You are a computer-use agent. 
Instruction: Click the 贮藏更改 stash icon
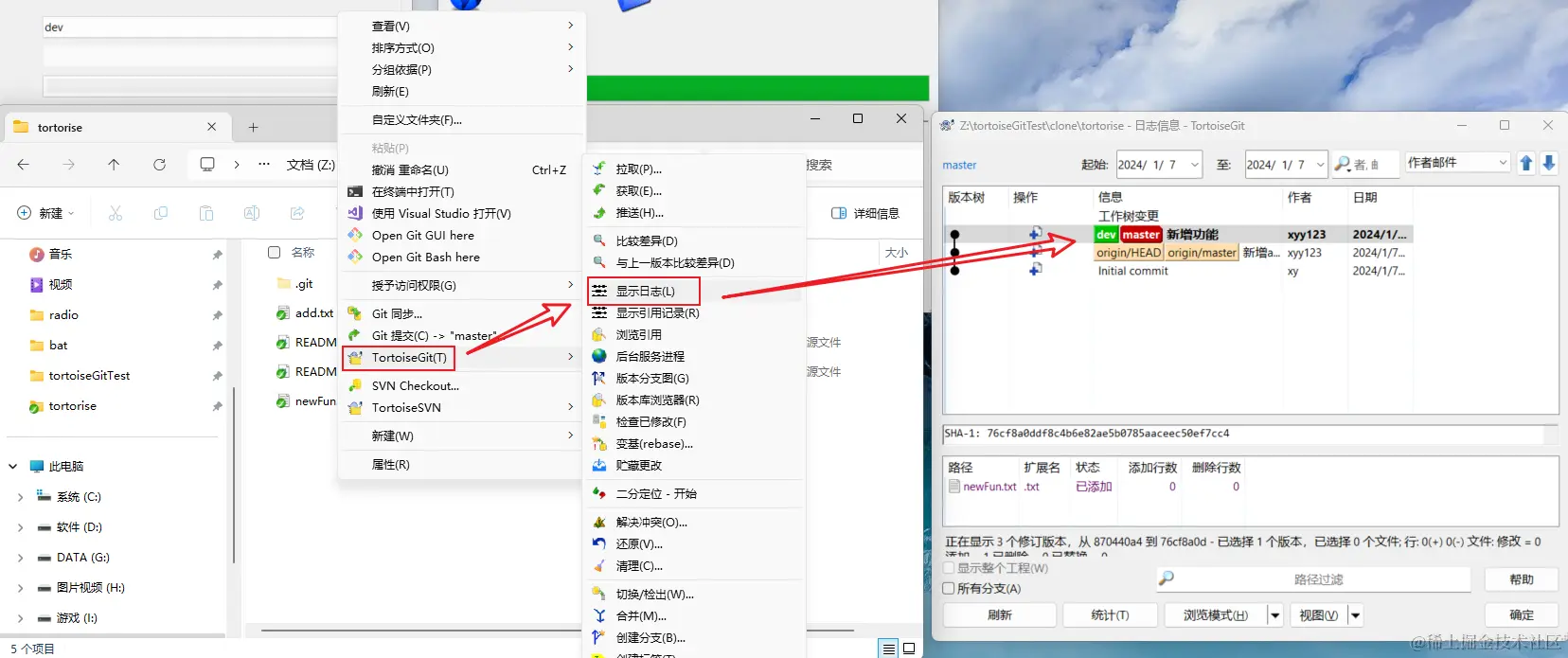[599, 465]
